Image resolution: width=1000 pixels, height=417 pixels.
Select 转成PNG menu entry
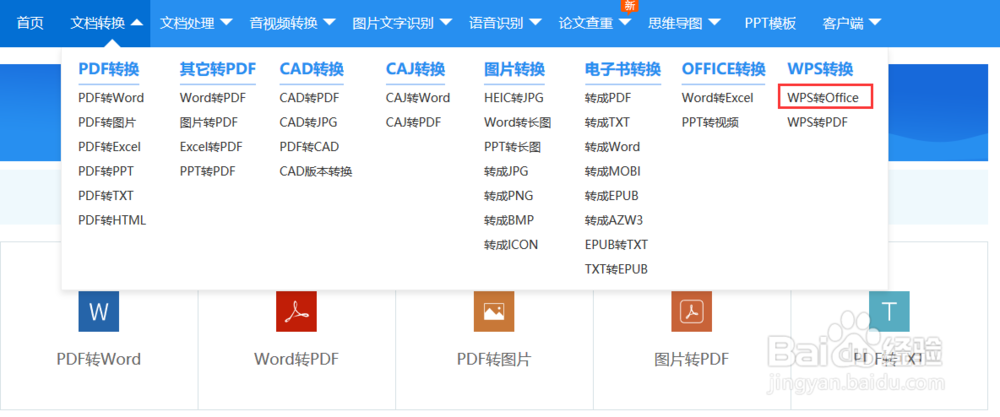tap(508, 196)
